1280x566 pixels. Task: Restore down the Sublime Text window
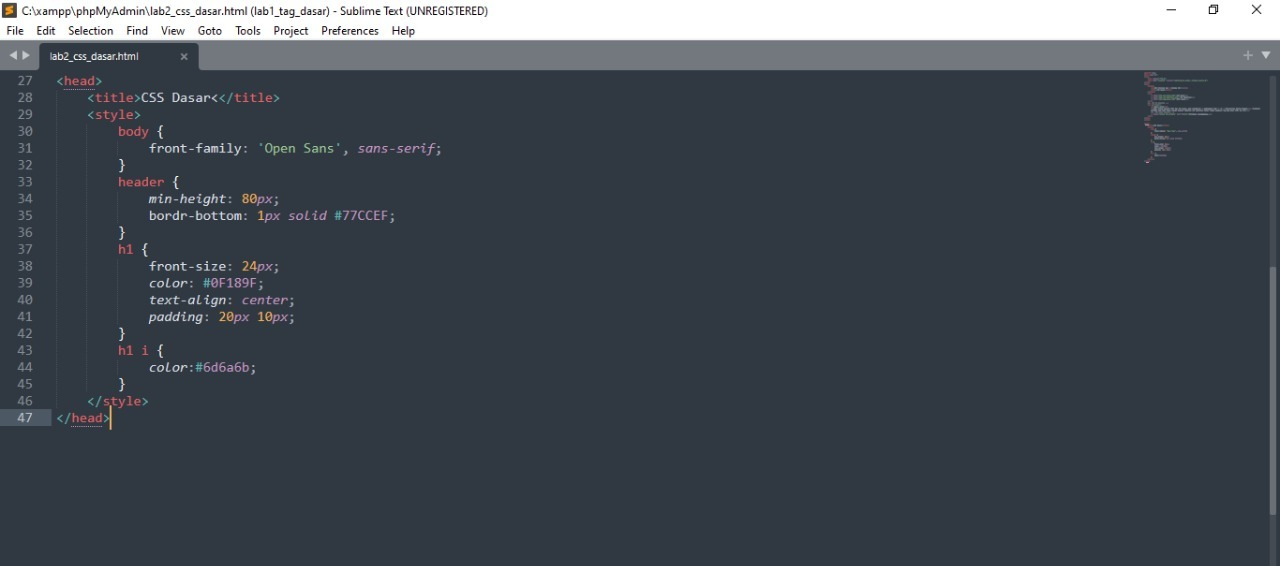(1214, 10)
